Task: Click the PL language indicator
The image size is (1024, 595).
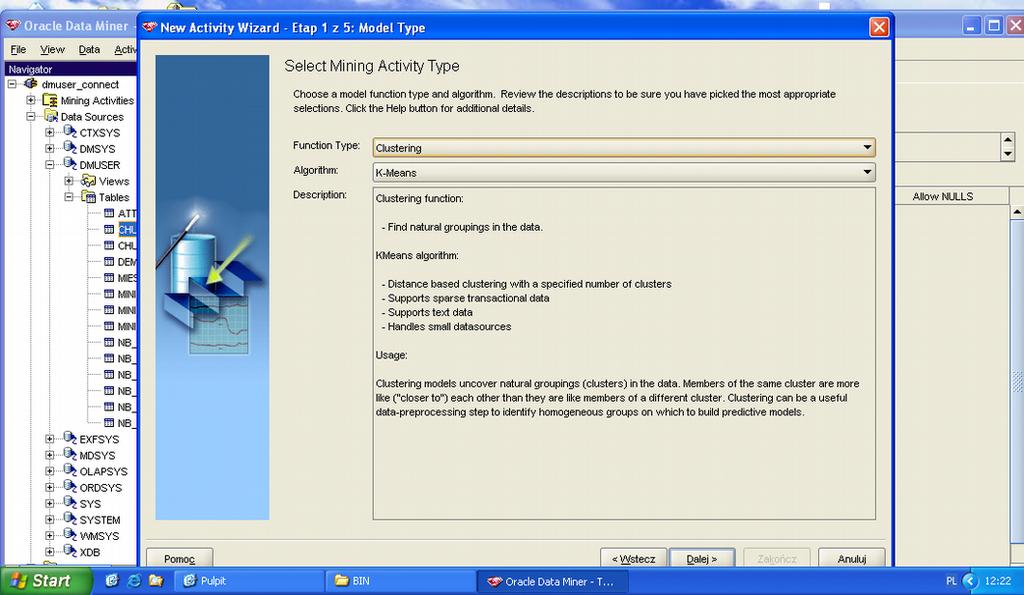Action: tap(951, 581)
